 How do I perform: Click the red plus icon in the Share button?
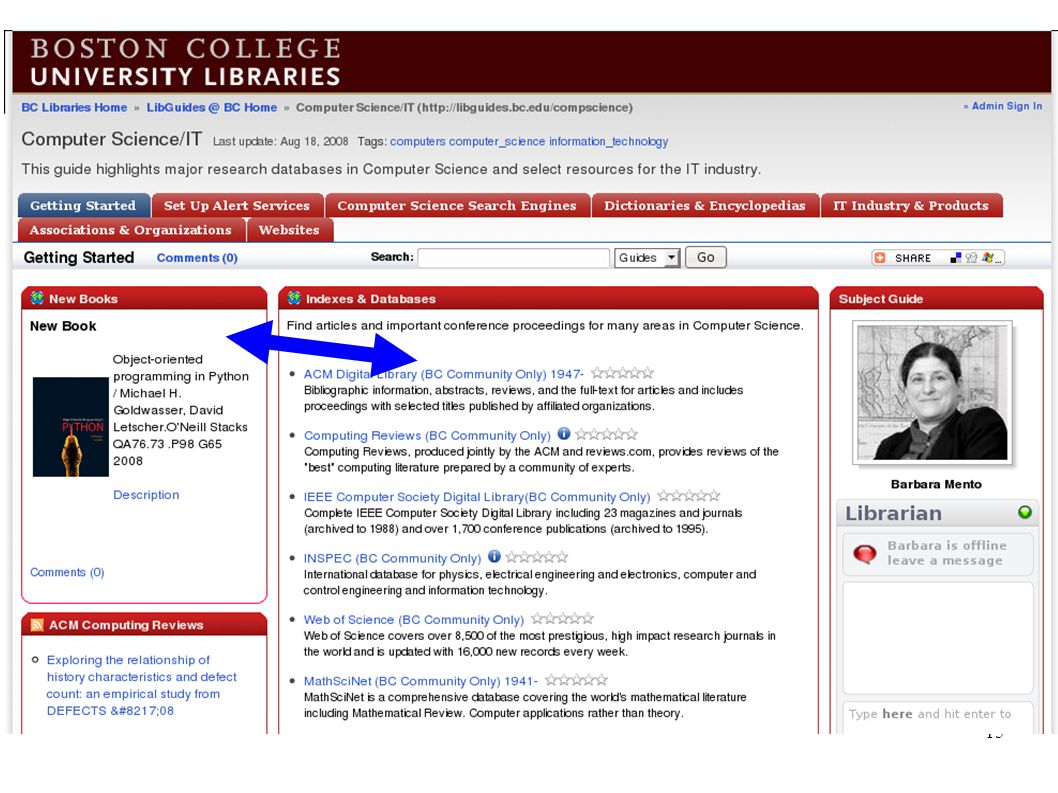(880, 258)
